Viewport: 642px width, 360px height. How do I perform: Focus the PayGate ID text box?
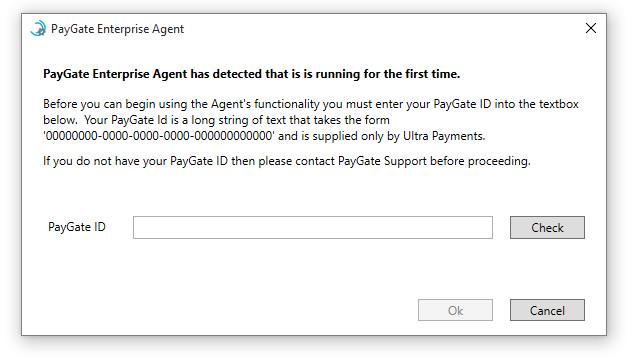point(313,227)
